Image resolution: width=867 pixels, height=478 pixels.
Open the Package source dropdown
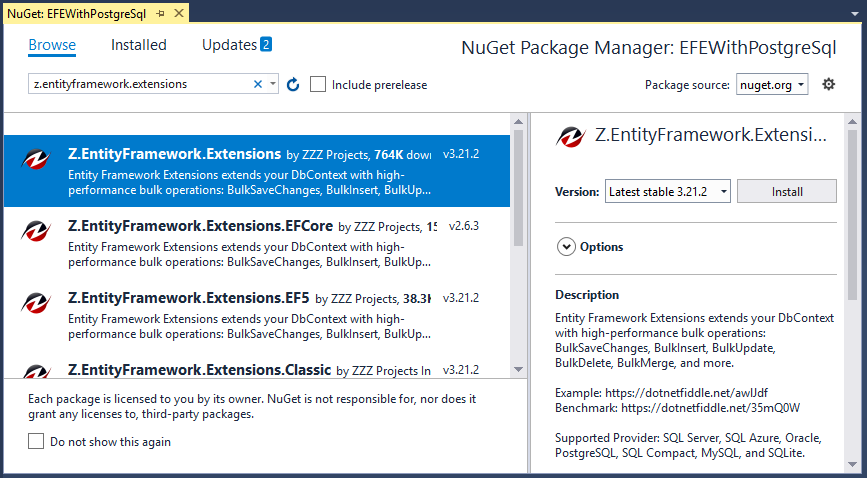772,85
